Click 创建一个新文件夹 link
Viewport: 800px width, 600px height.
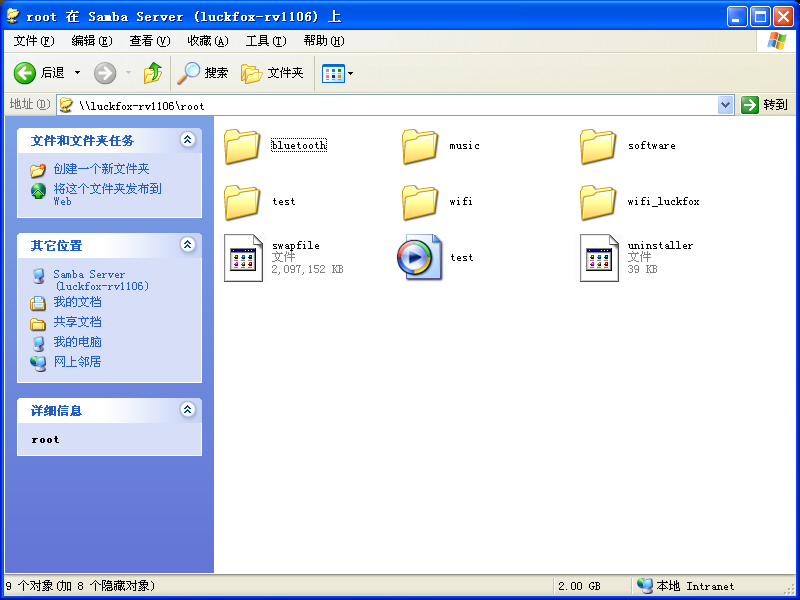(102, 169)
